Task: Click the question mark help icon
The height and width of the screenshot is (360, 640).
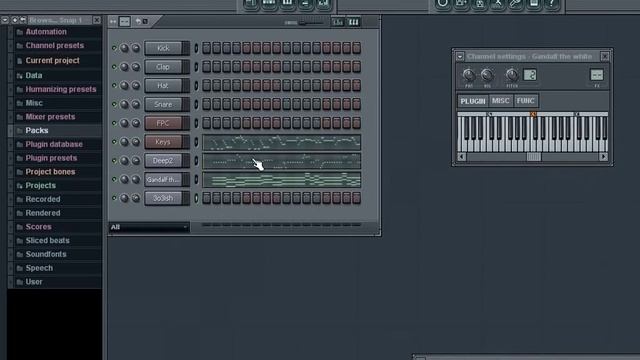Action: (551, 4)
